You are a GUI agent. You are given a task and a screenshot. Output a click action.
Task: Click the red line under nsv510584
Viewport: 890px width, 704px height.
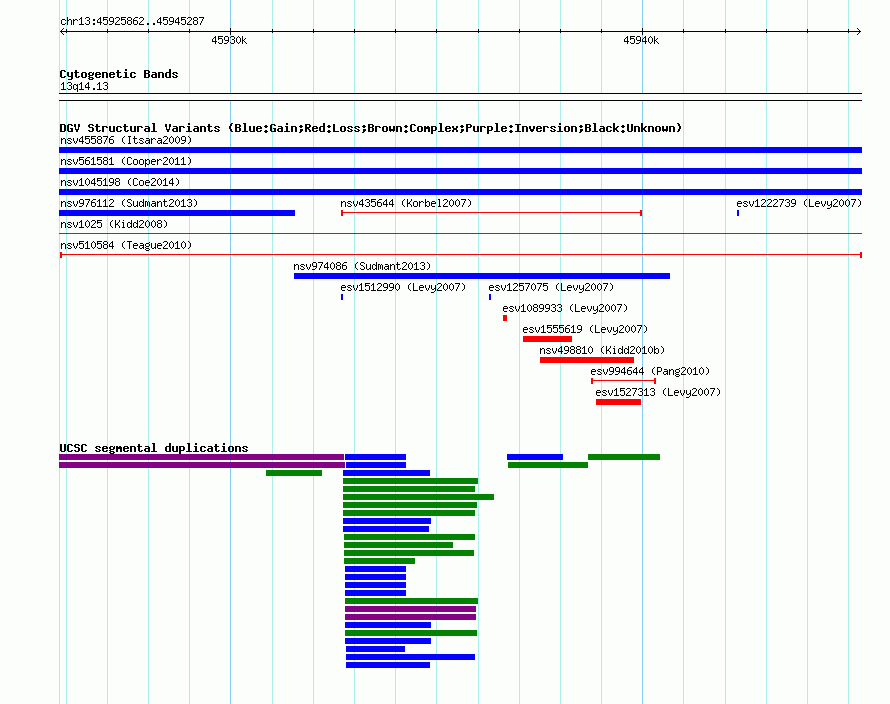pos(460,255)
